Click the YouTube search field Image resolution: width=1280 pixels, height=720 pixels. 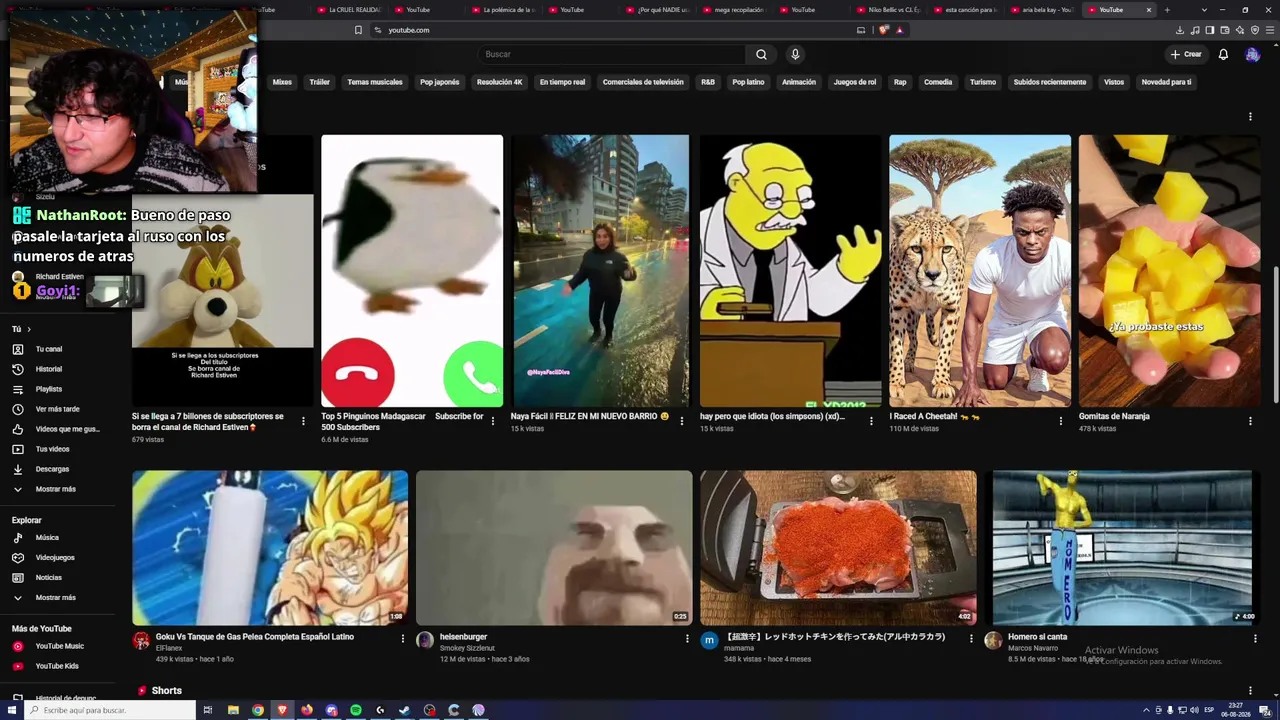[612, 54]
